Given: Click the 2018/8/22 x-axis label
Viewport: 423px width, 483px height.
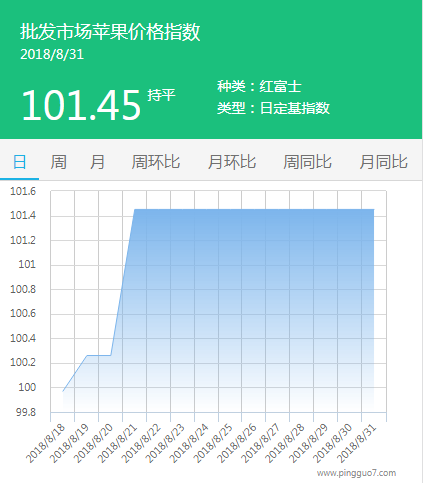Looking at the screenshot, I should point(142,443).
